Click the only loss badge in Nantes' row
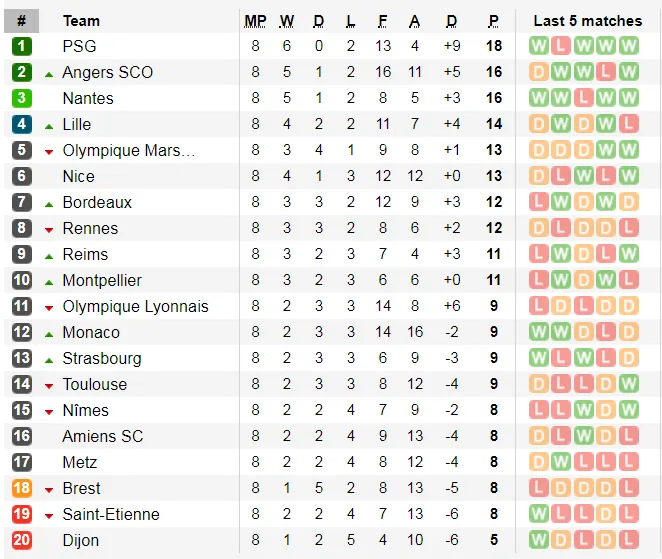This screenshot has height=559, width=662. click(x=584, y=98)
